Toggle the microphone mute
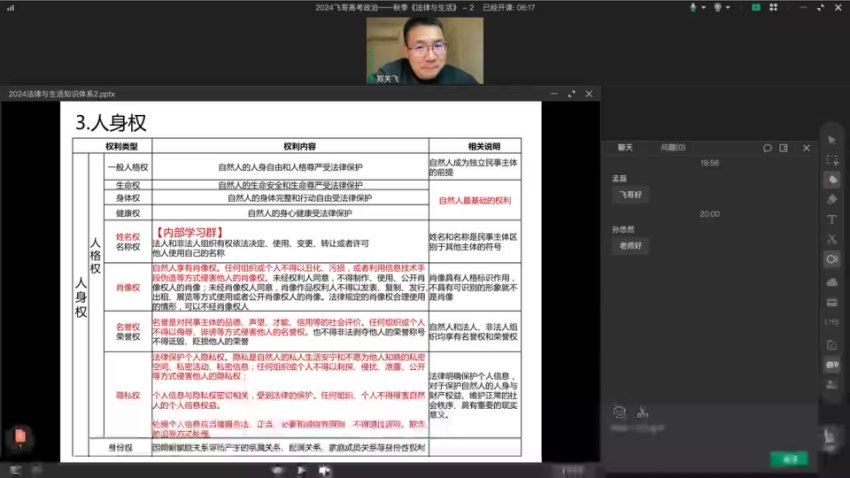The height and width of the screenshot is (478, 850). [x=693, y=7]
